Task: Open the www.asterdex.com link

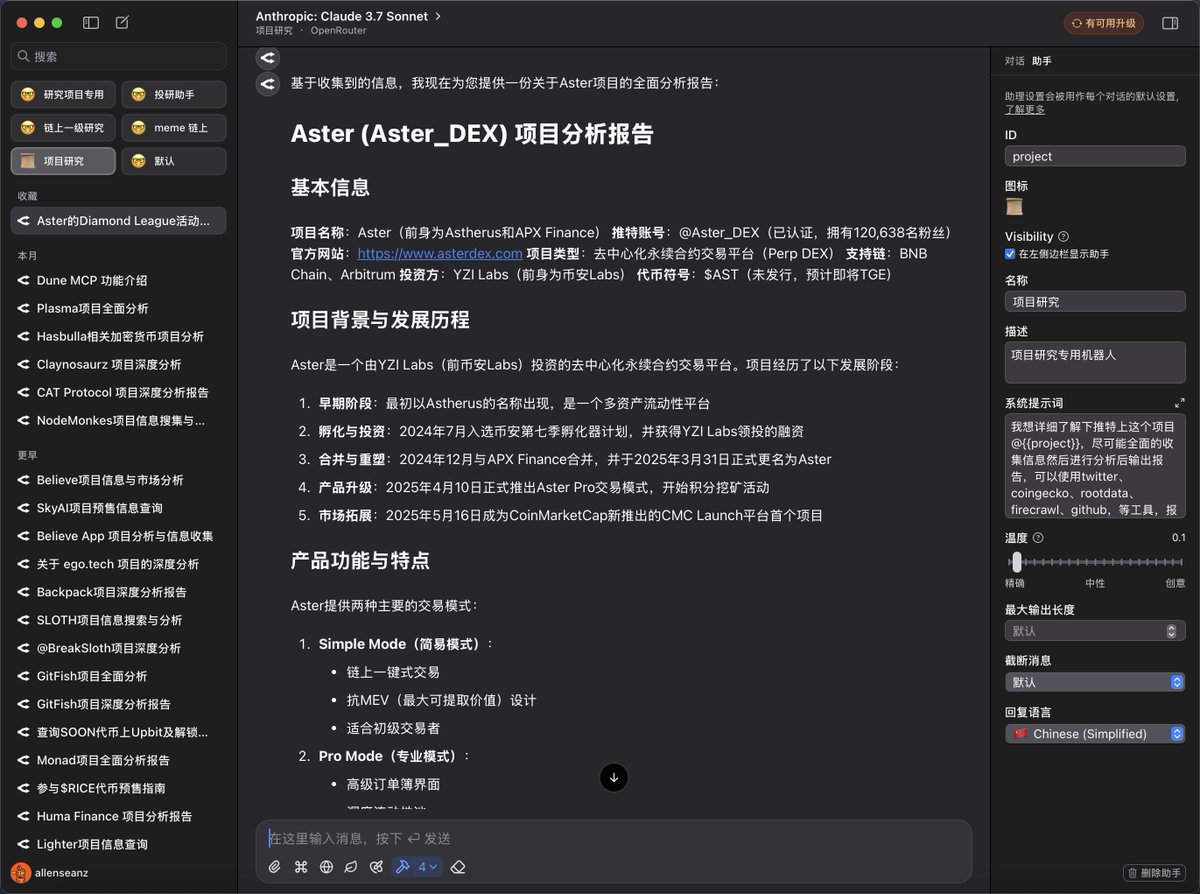Action: pyautogui.click(x=440, y=254)
